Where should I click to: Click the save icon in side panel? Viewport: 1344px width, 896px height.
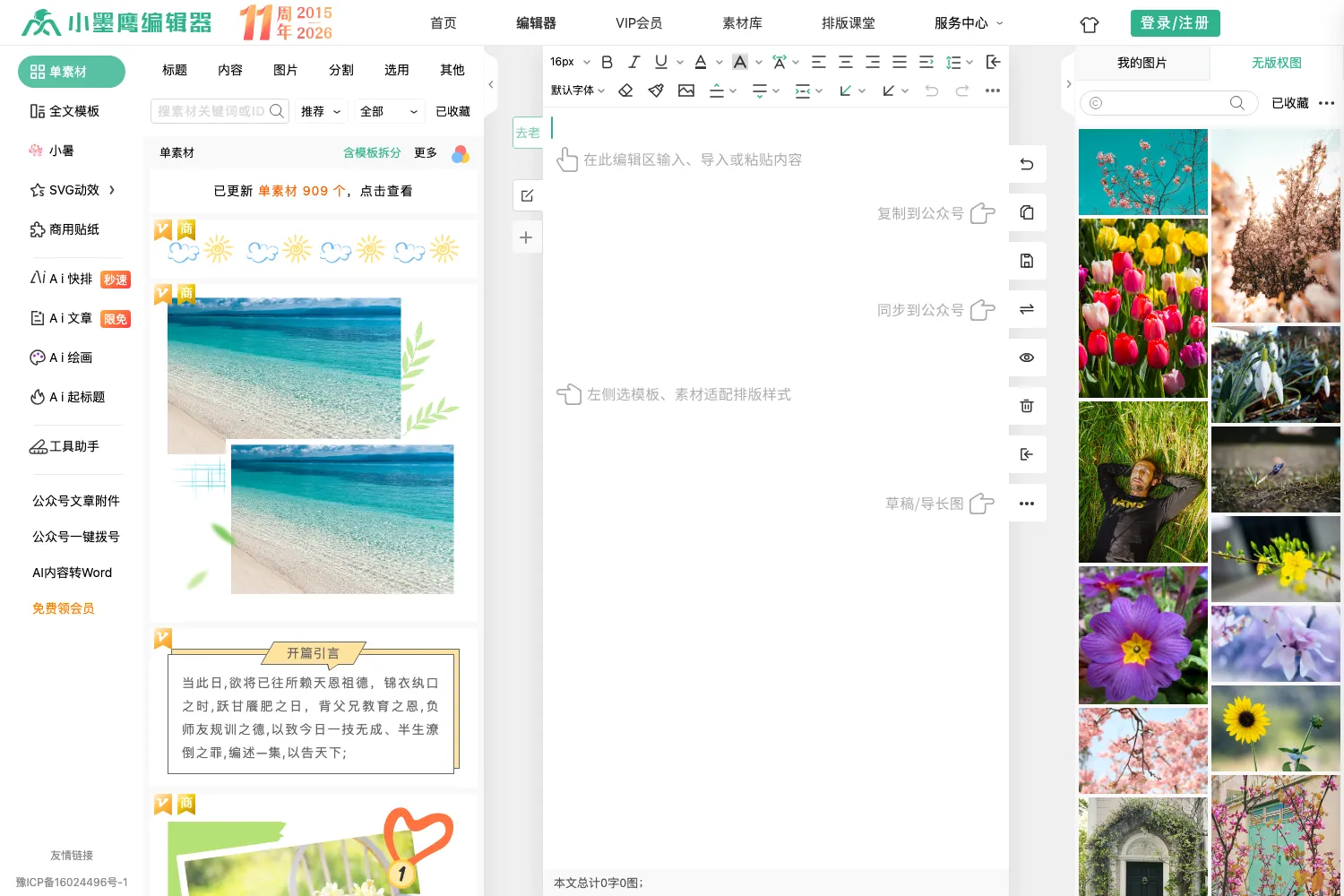1027,261
